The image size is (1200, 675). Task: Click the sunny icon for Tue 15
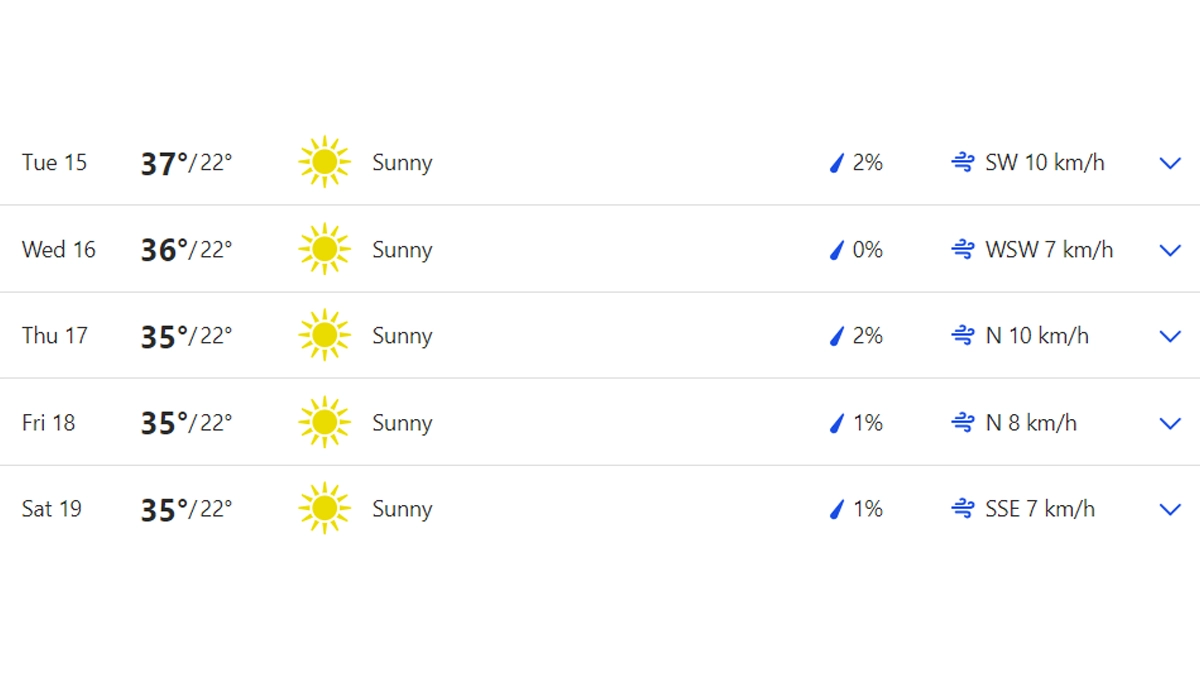[x=324, y=162]
